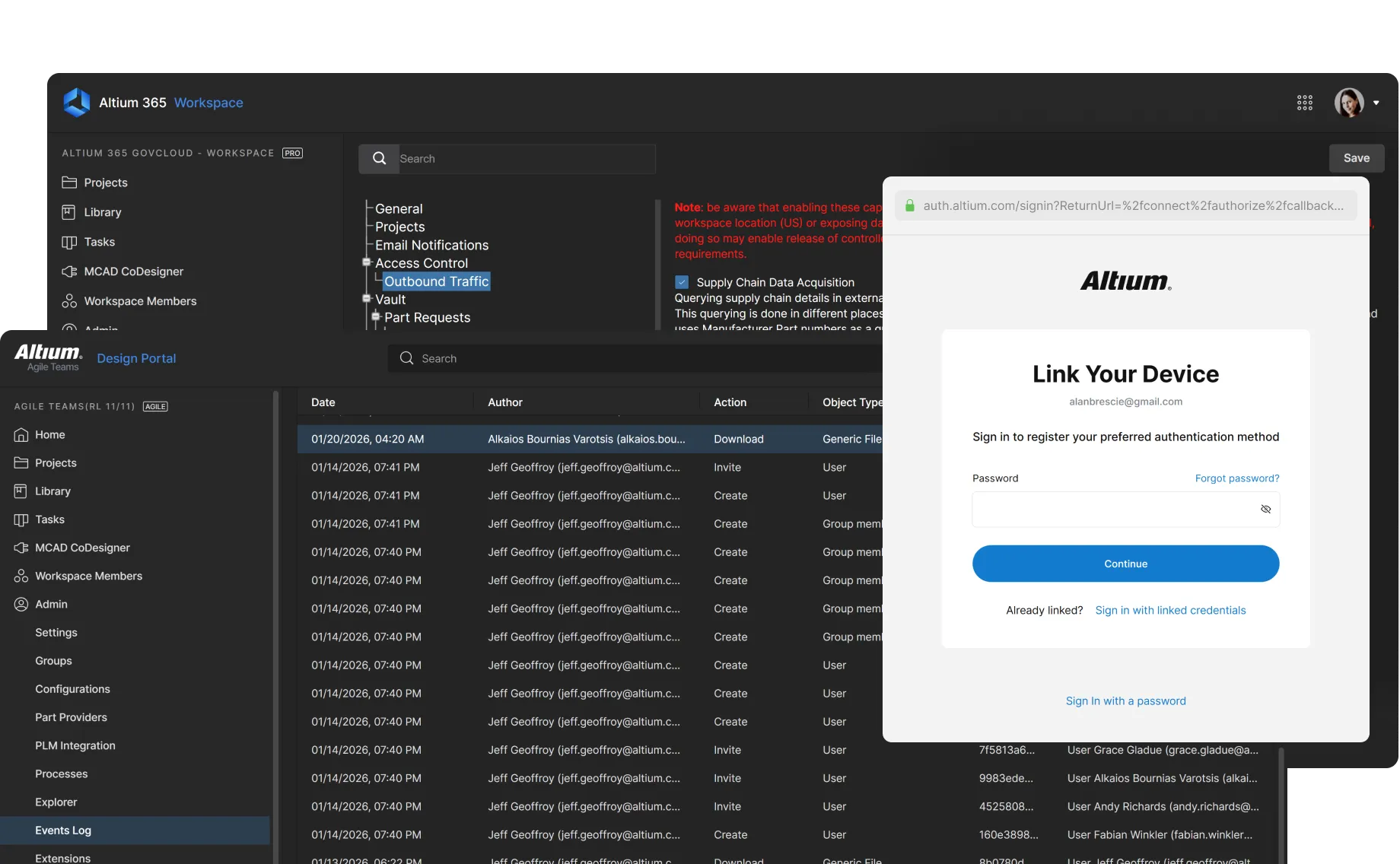Expand the user menu arrow beside avatar
1400x864 pixels.
(x=1376, y=103)
